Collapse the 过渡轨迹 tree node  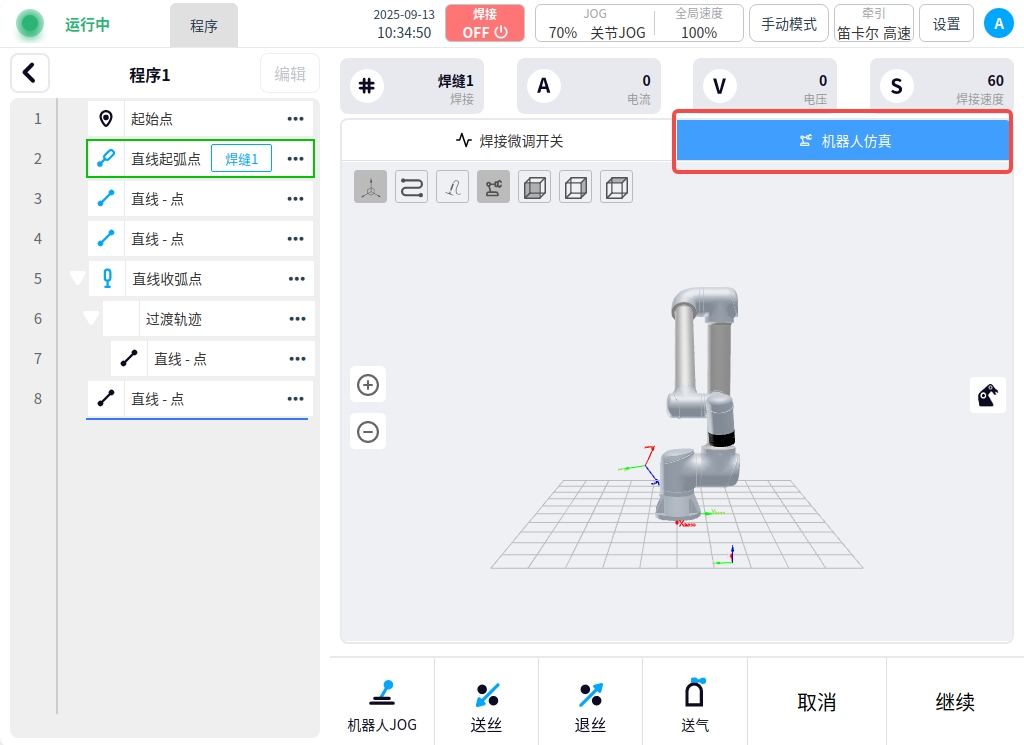[x=91, y=319]
